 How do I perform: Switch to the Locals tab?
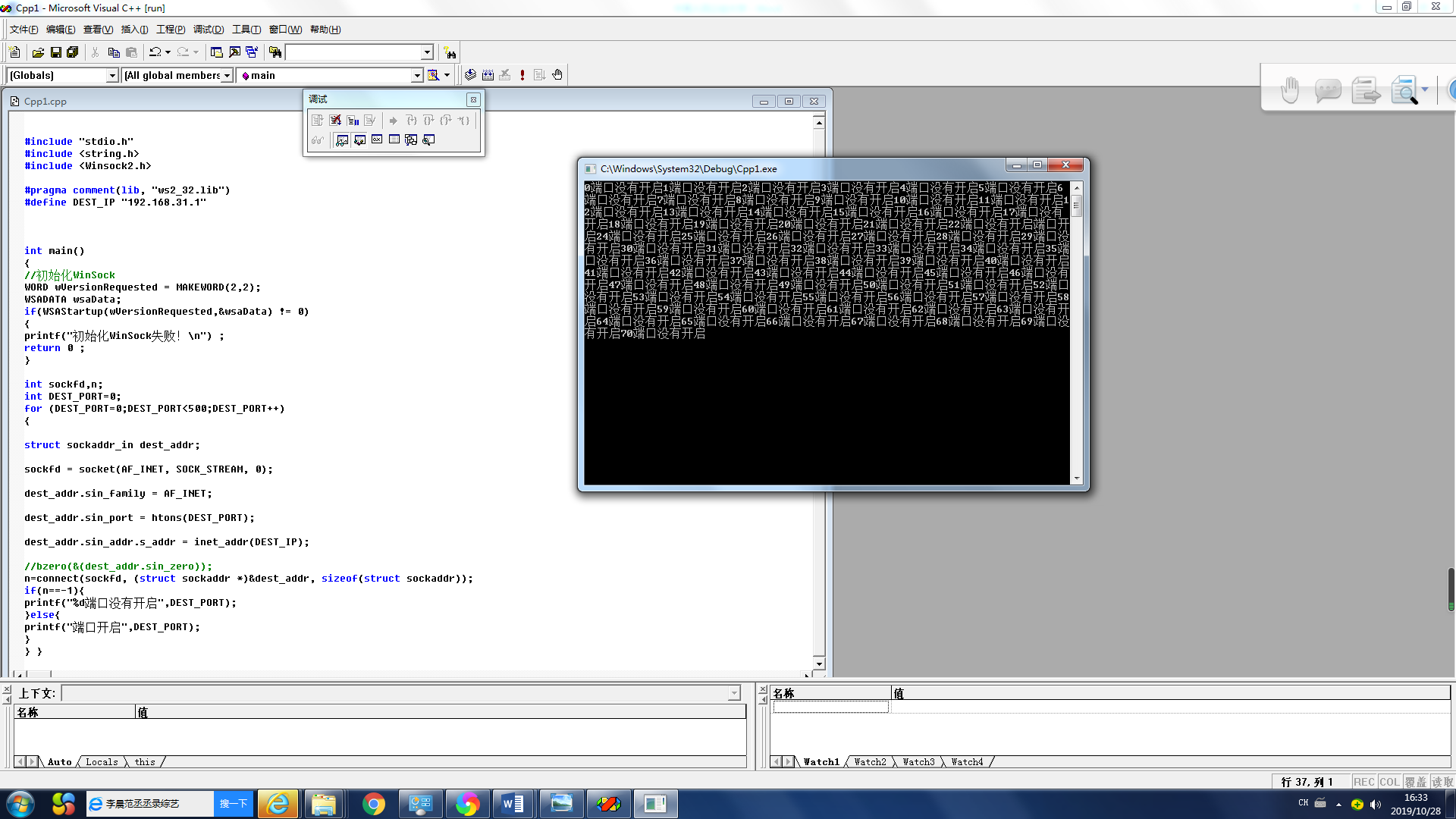tap(102, 762)
